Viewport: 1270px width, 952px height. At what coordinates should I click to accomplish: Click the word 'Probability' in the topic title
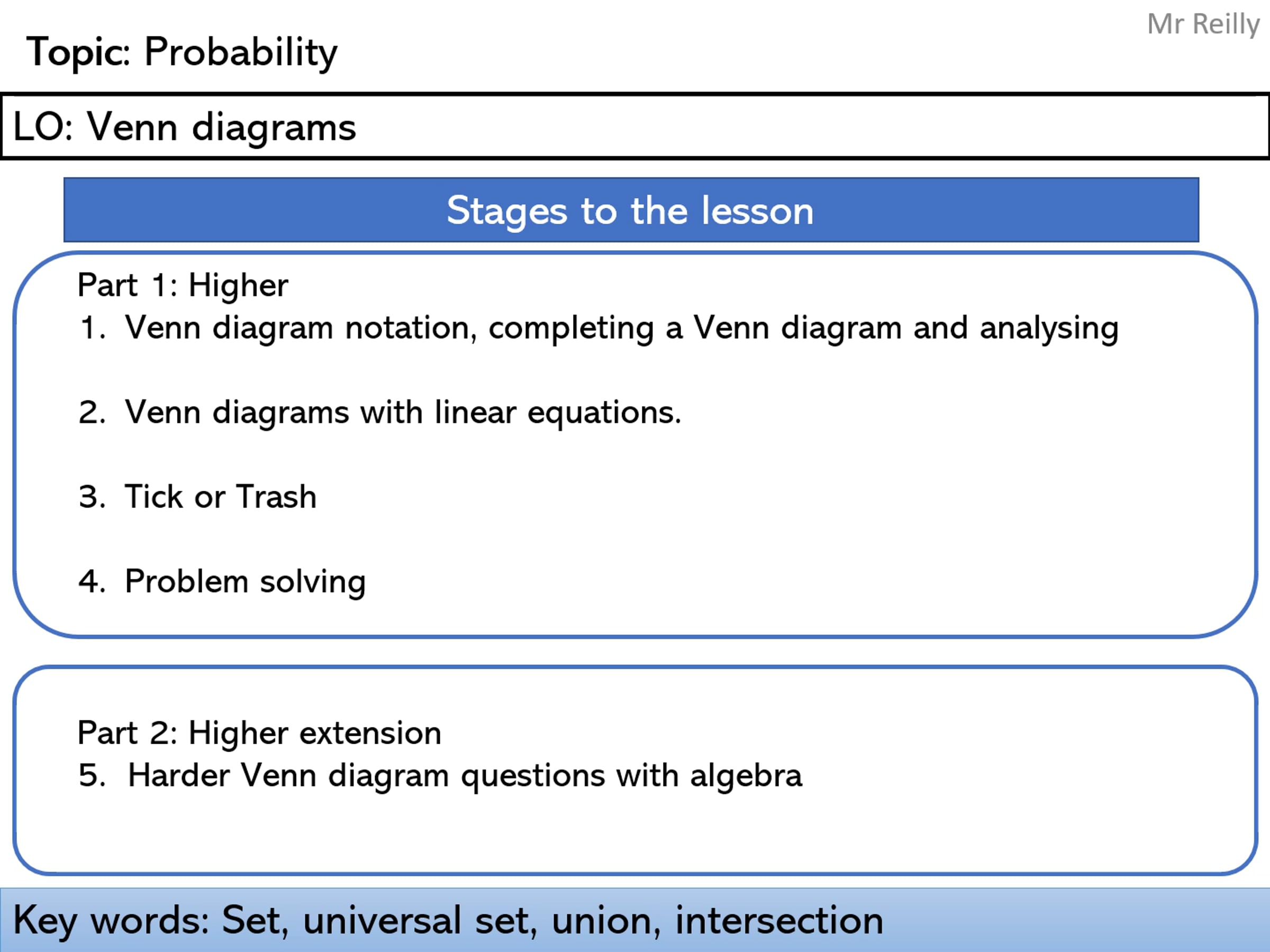241,52
